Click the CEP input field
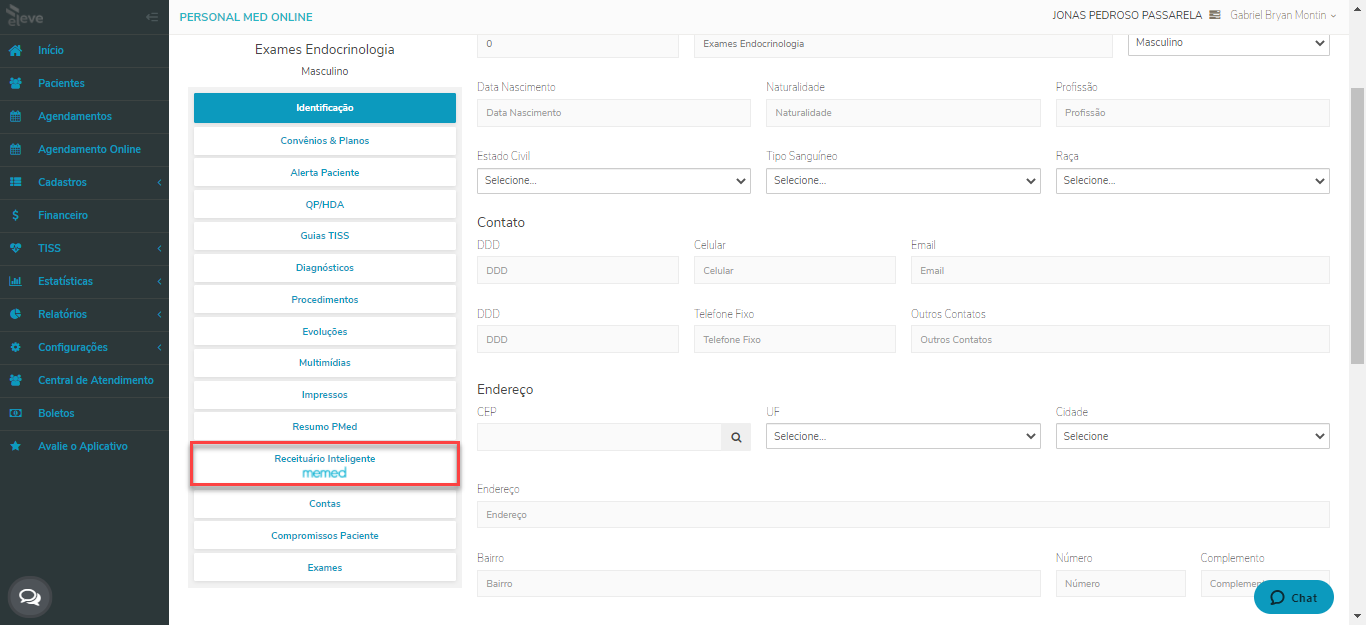The width and height of the screenshot is (1366, 625). 599,437
